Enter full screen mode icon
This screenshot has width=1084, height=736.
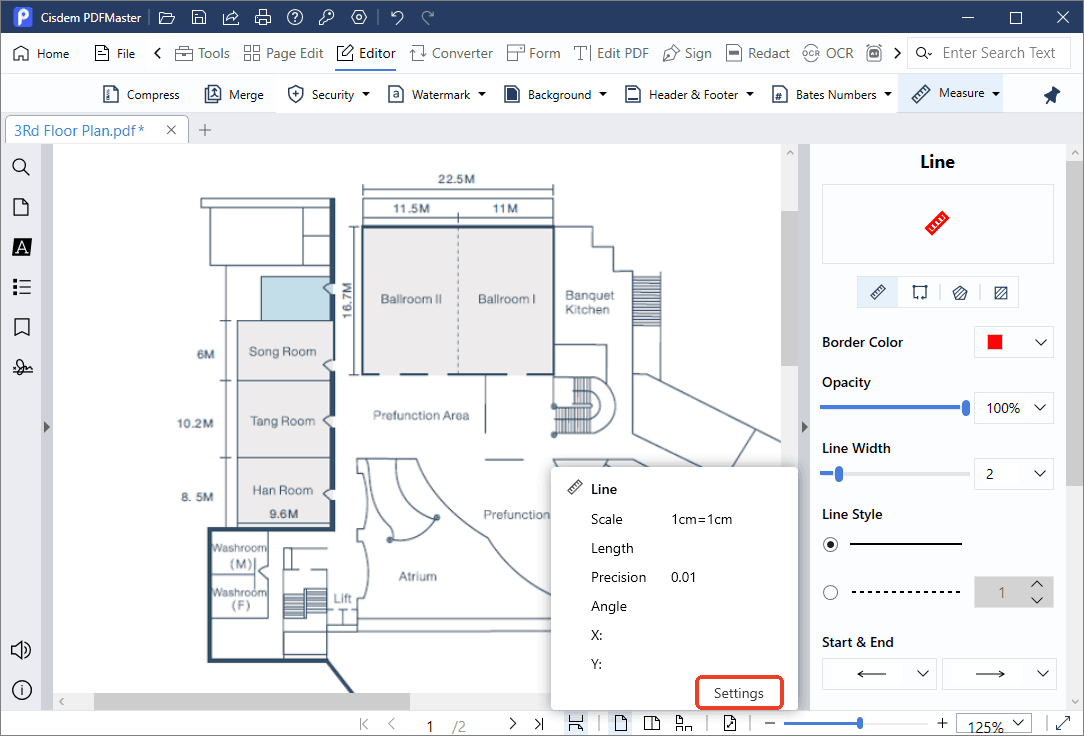[x=1063, y=723]
